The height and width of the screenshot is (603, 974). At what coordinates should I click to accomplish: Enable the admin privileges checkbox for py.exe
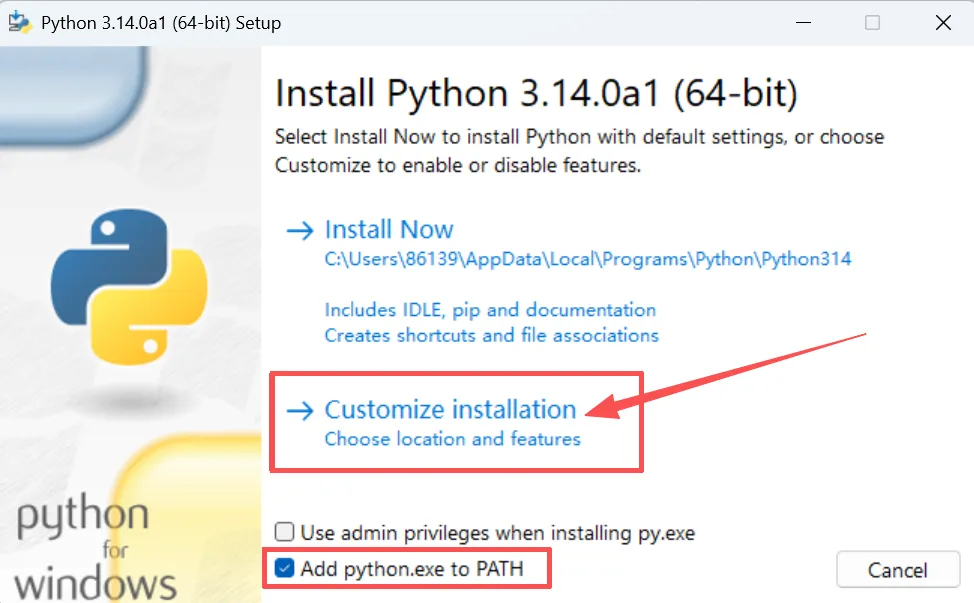285,533
